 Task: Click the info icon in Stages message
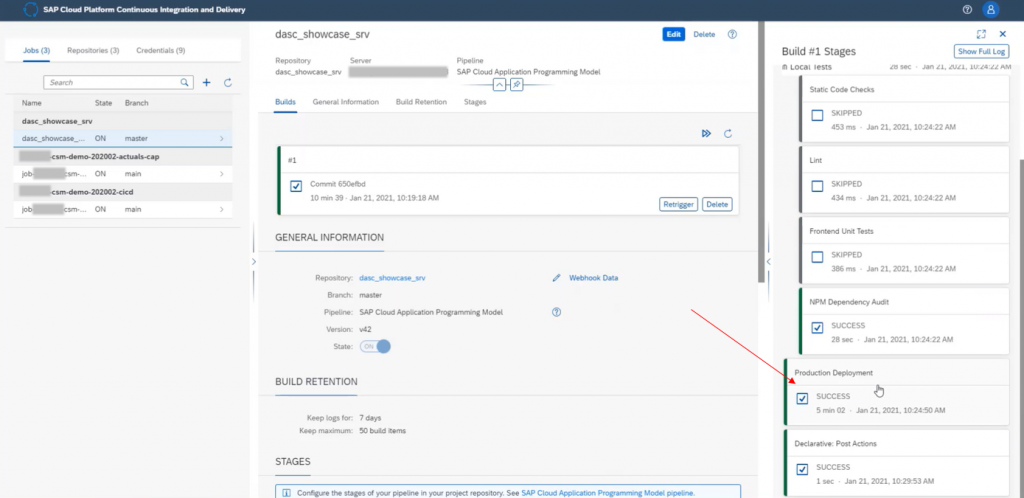(287, 493)
